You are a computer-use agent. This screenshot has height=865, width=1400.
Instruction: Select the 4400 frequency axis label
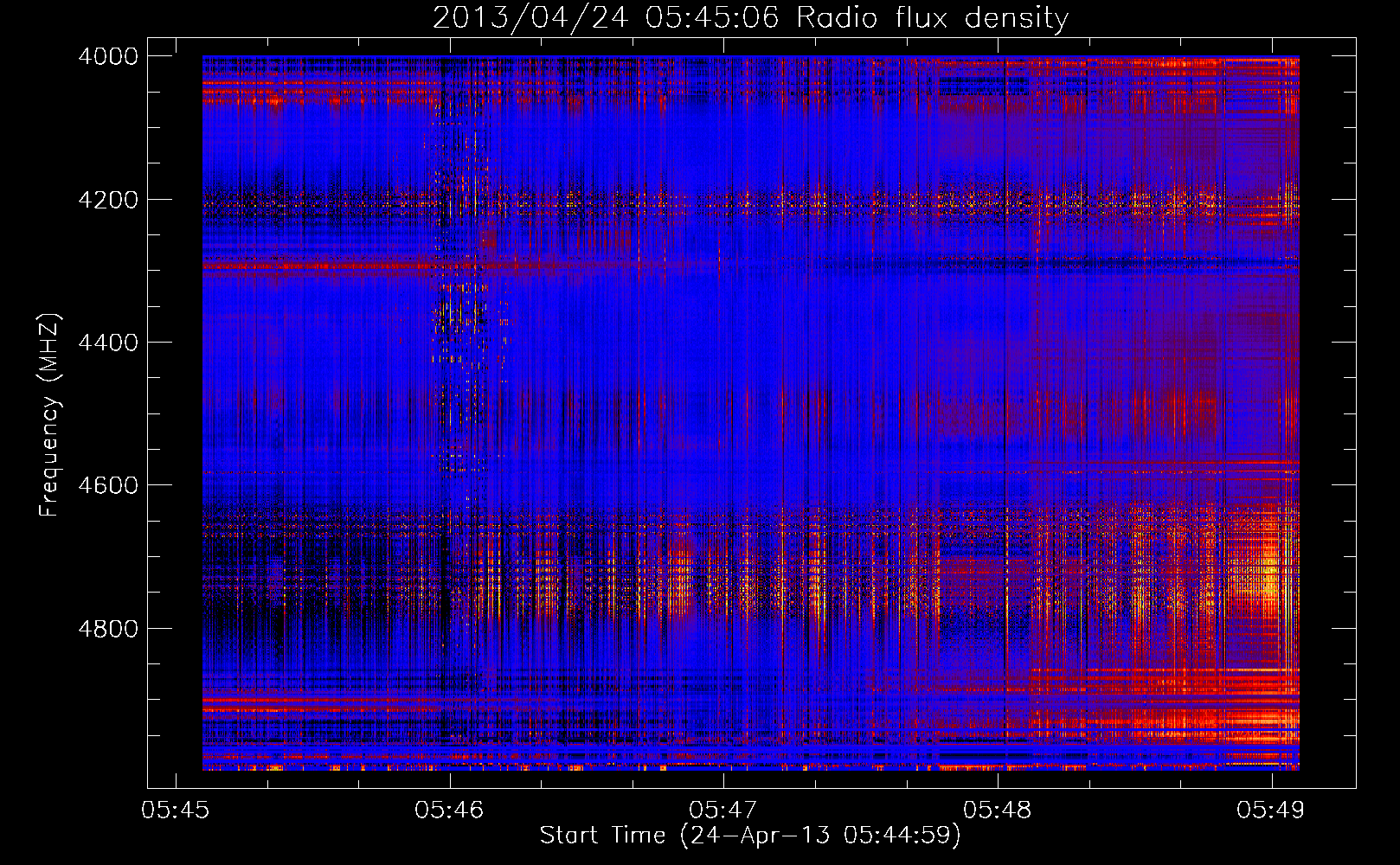coord(107,343)
